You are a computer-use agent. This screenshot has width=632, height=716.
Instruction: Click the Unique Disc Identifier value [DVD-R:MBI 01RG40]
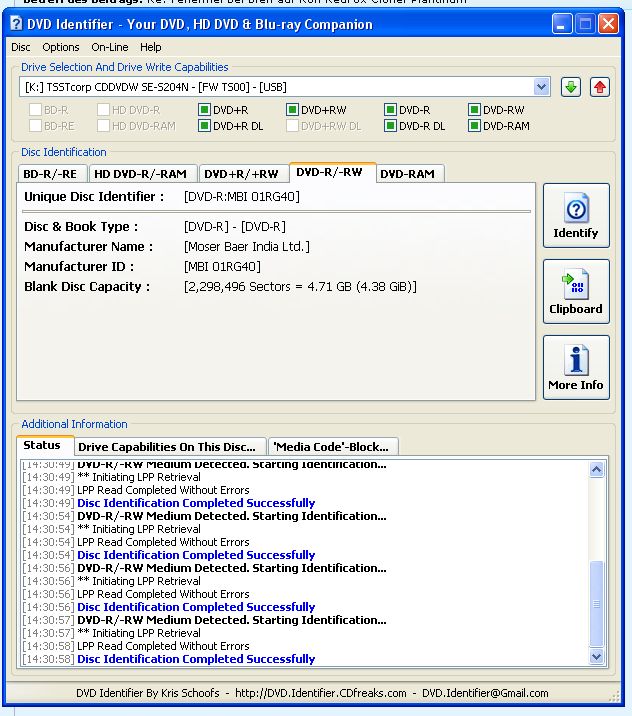coord(242,197)
